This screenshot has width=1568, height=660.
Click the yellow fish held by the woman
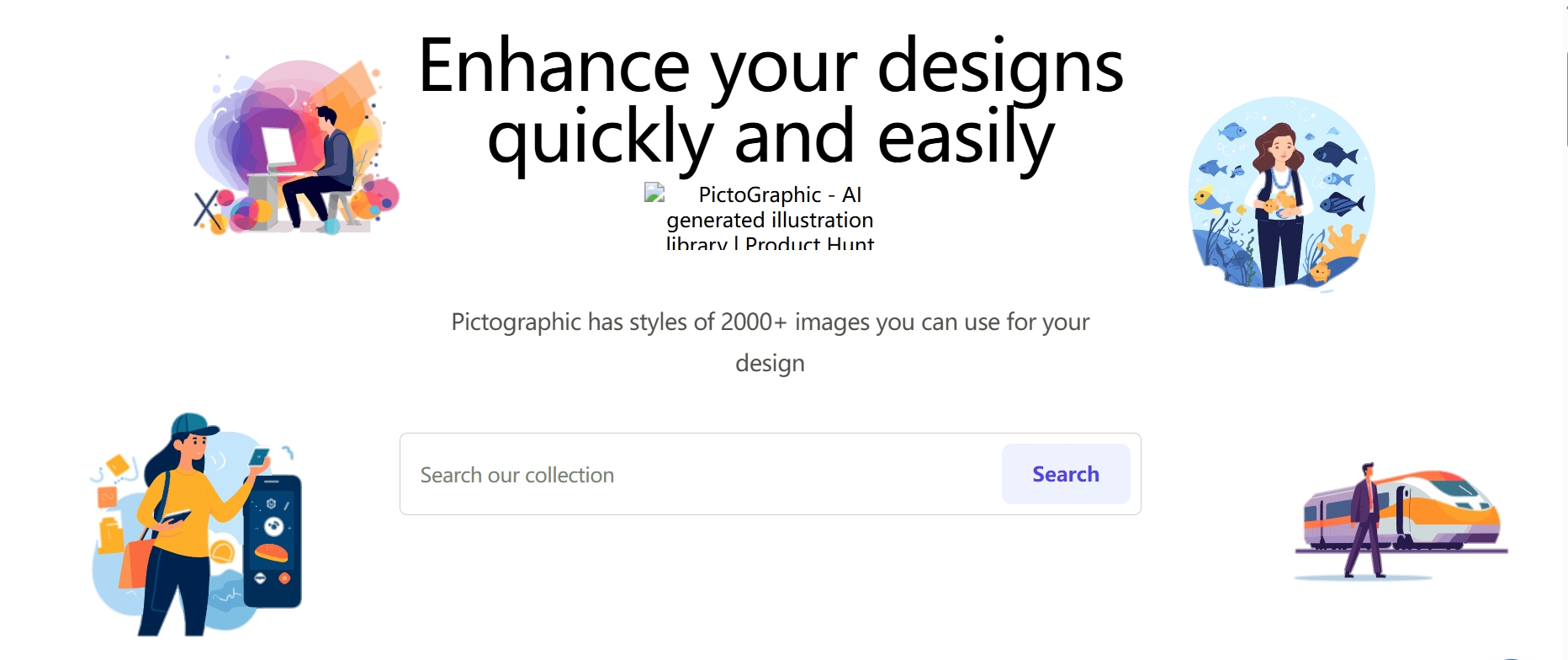[x=1279, y=201]
